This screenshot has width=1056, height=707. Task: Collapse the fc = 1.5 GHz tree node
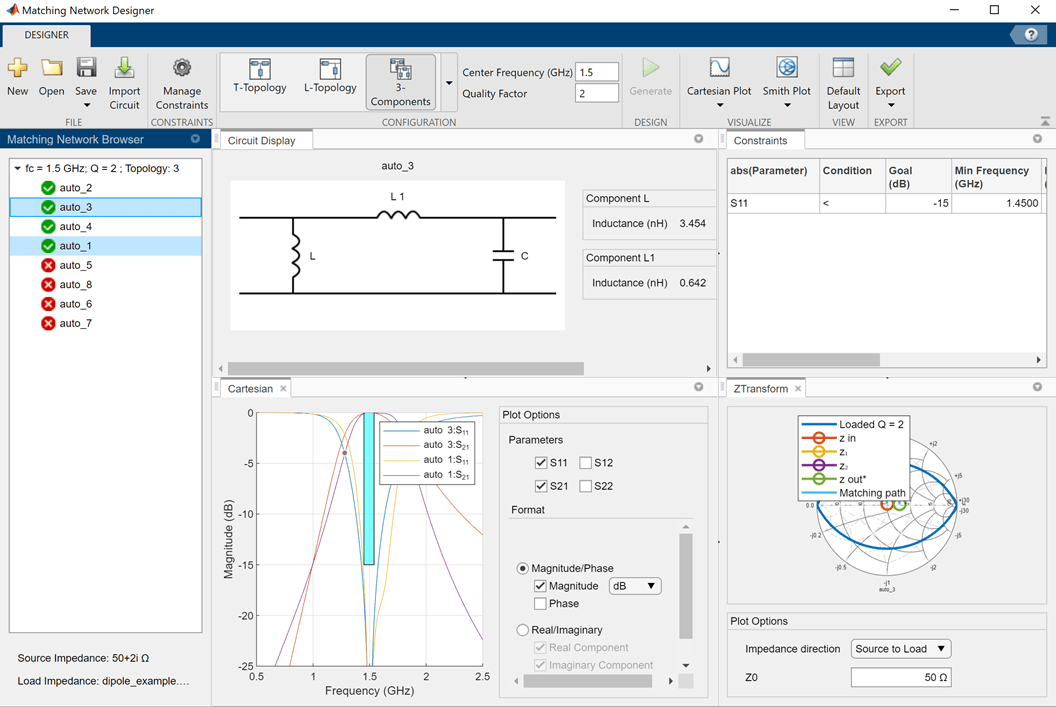click(17, 169)
